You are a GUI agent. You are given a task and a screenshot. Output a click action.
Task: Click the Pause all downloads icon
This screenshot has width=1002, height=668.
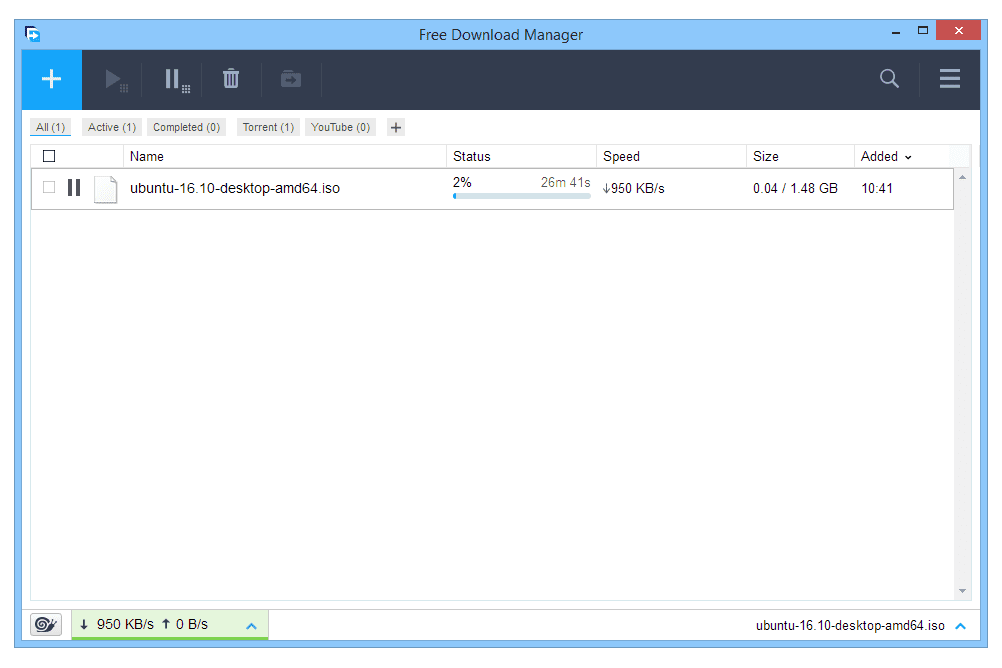coord(176,80)
